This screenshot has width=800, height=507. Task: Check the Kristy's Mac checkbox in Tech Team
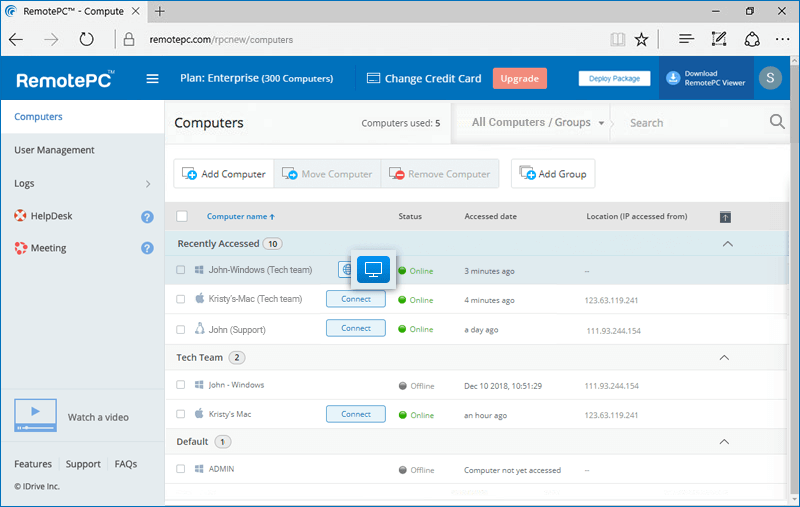(181, 414)
